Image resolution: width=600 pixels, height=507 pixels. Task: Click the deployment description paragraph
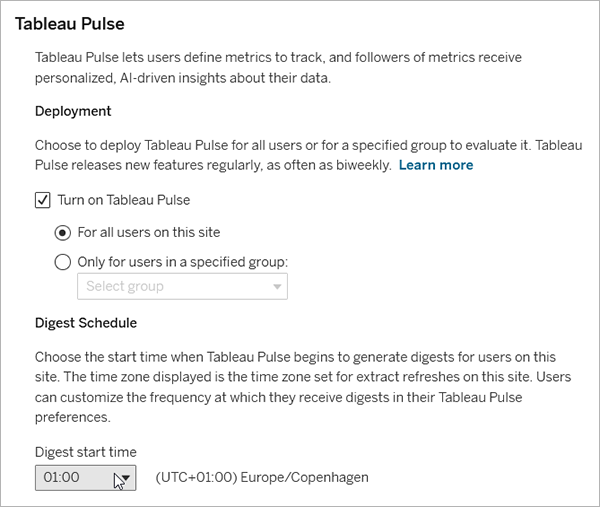(x=290, y=154)
